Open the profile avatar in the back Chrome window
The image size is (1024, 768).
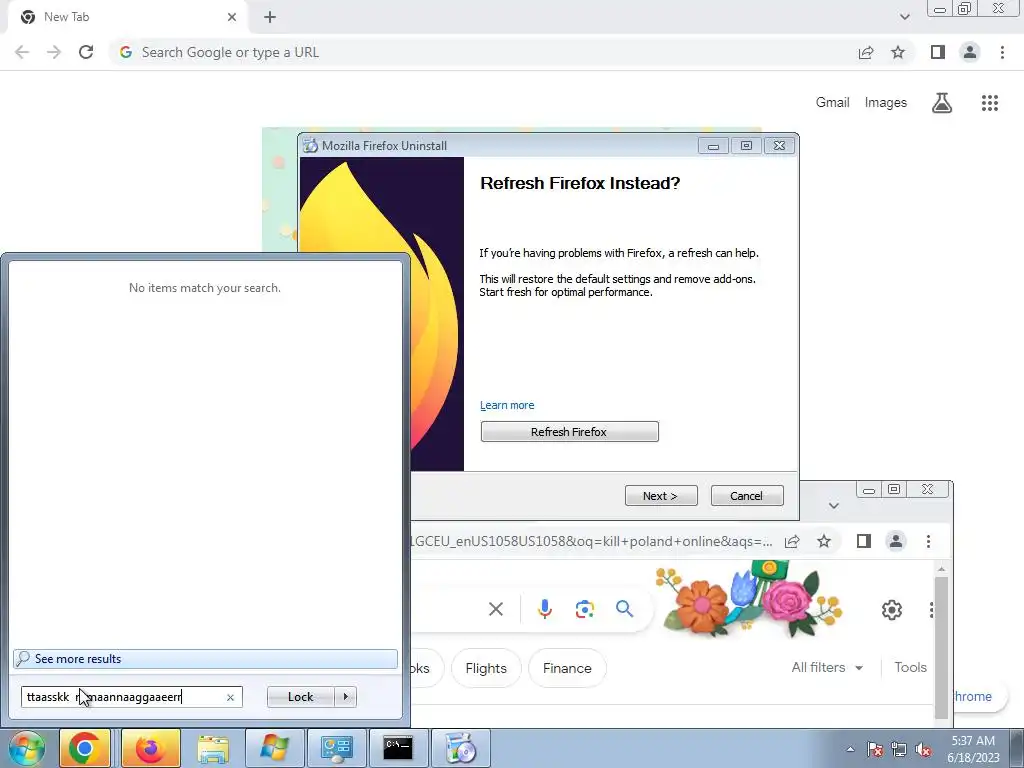[896, 541]
